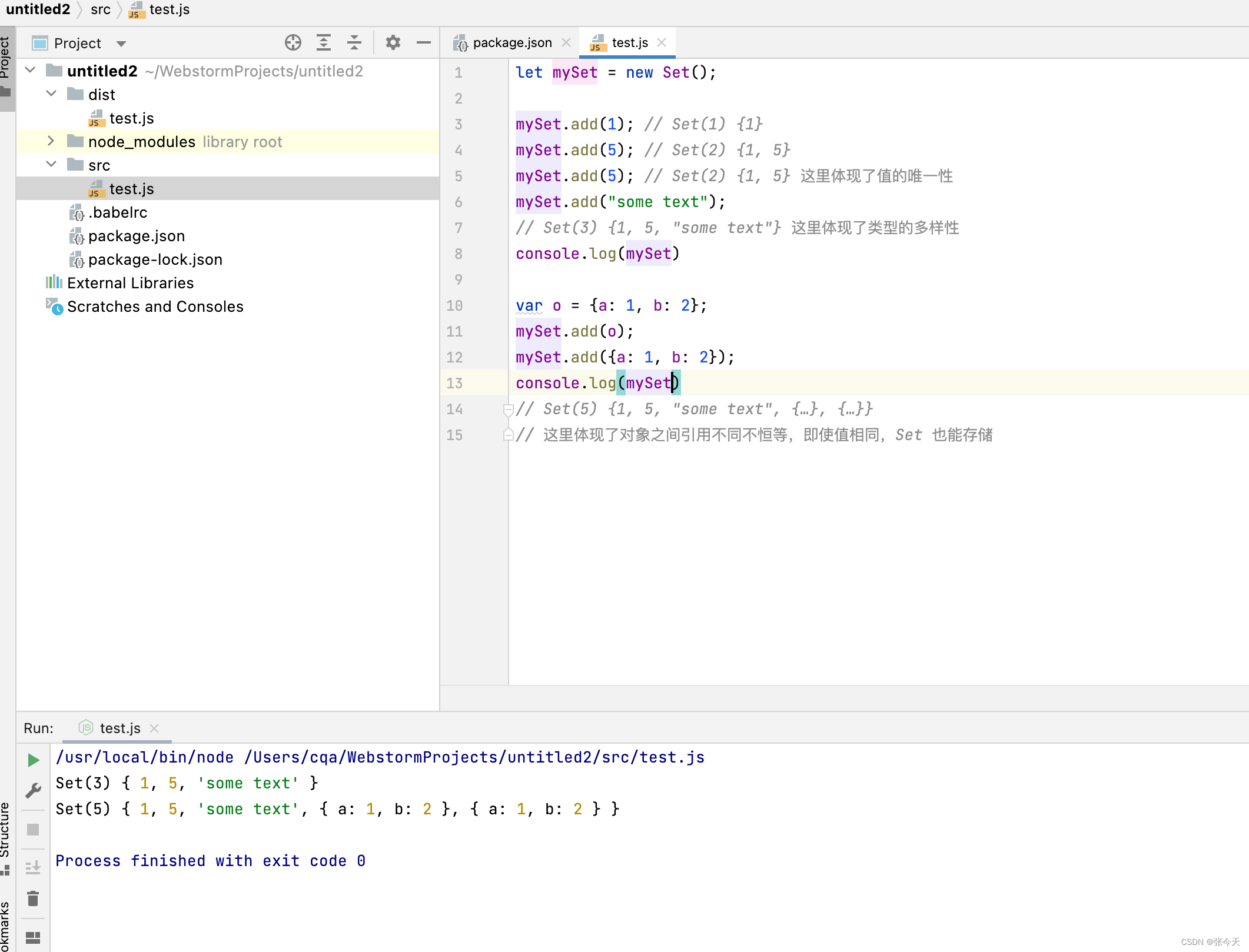Toggle the fold marker on line 14 comment
The height and width of the screenshot is (952, 1249).
point(508,409)
